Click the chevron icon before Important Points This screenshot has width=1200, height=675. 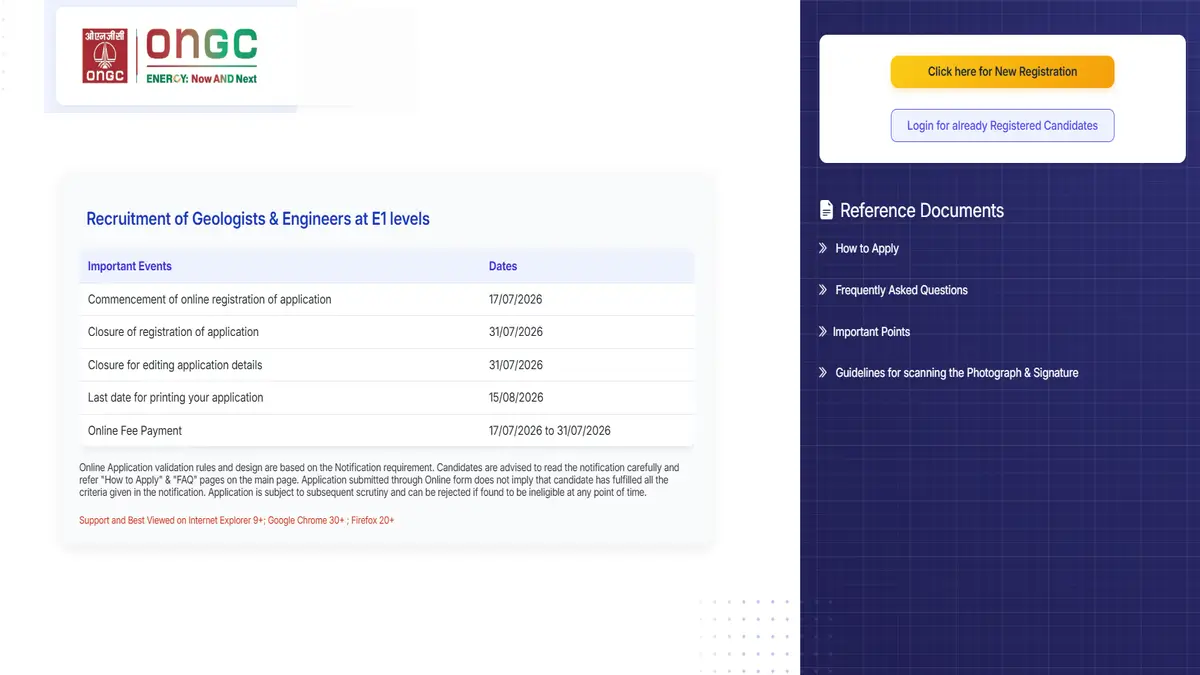click(822, 331)
